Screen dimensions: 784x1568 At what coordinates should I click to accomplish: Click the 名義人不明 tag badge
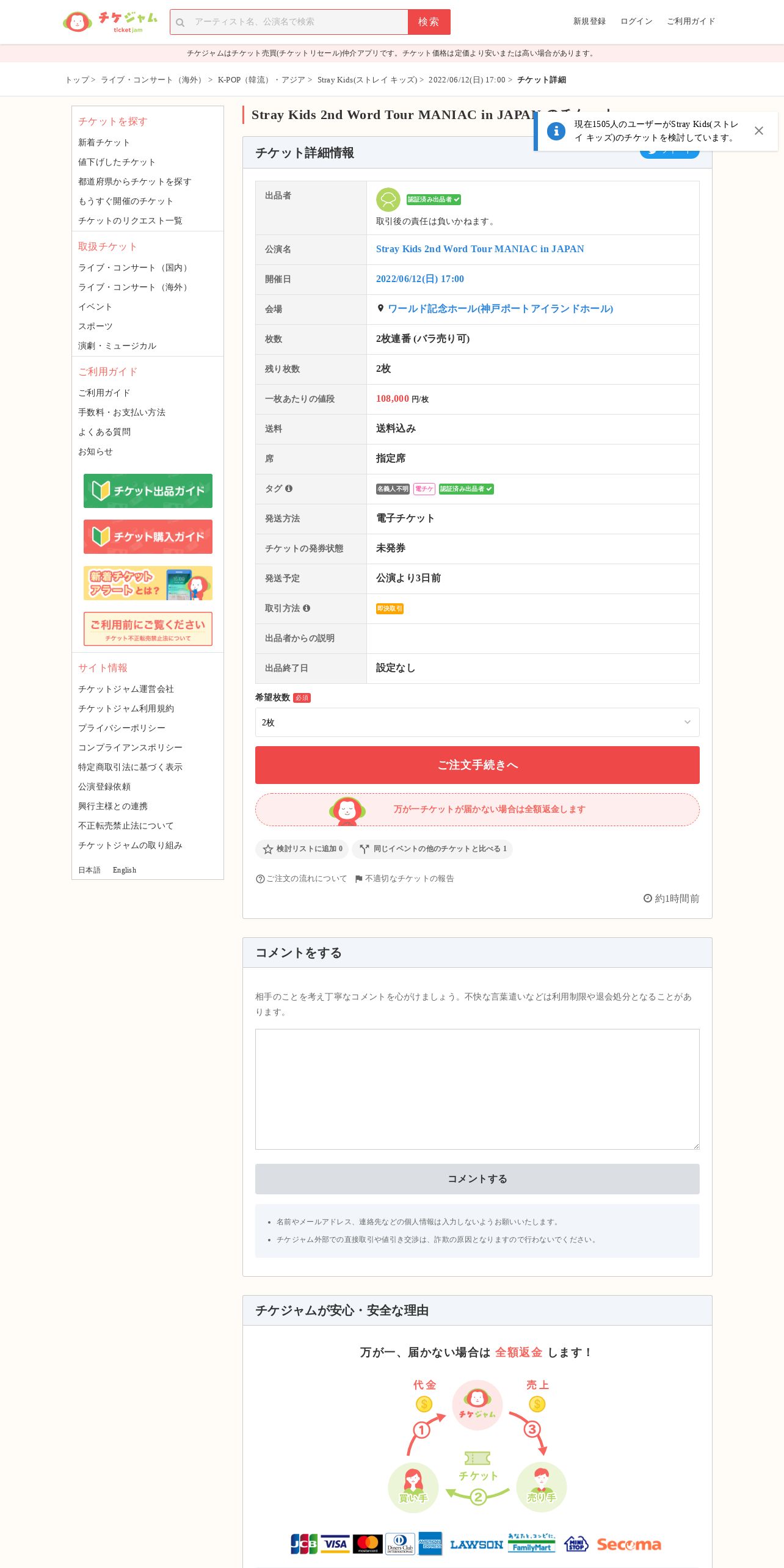[393, 489]
